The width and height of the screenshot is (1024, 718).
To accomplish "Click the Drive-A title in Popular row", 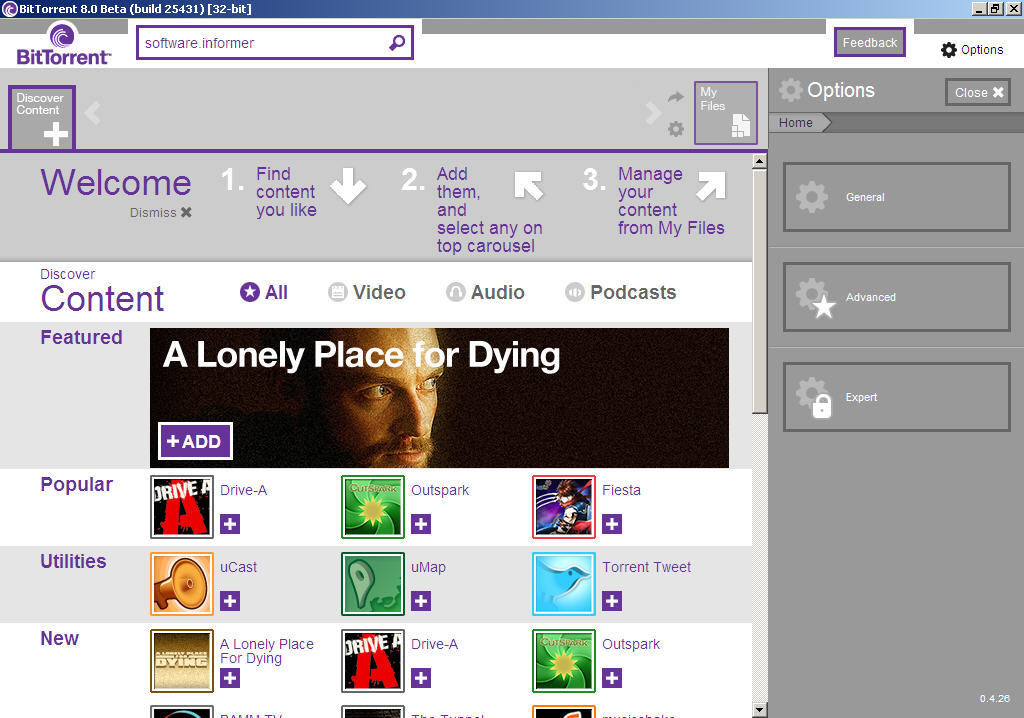I will (x=244, y=490).
